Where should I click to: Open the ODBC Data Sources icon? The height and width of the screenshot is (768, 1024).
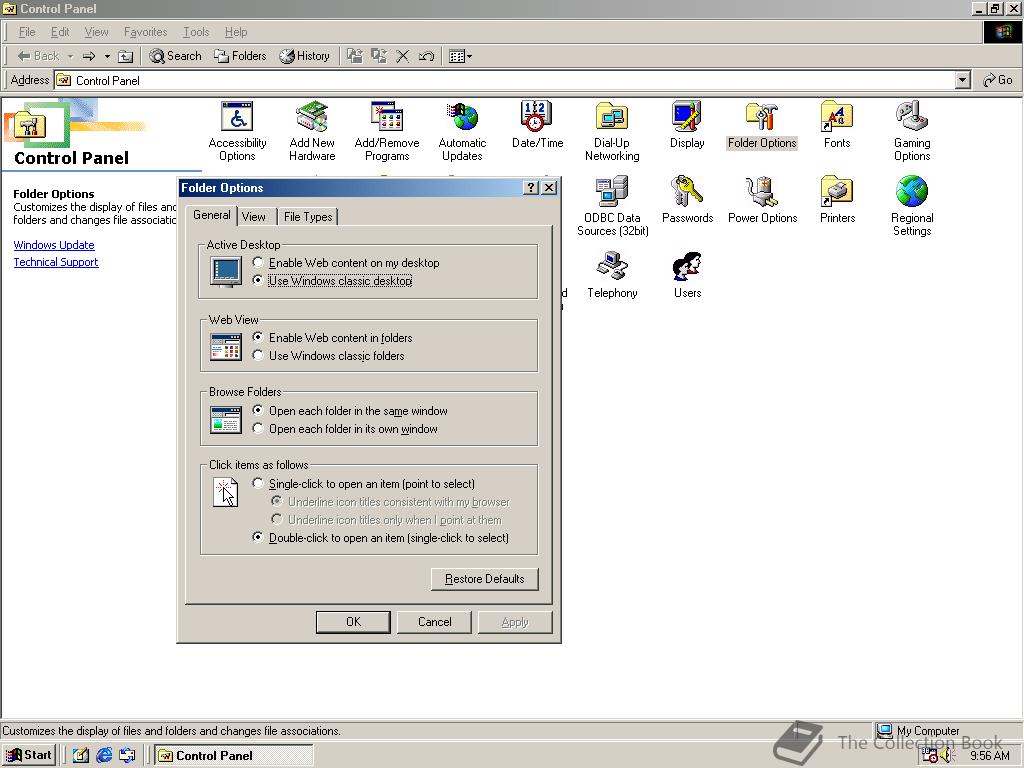612,206
